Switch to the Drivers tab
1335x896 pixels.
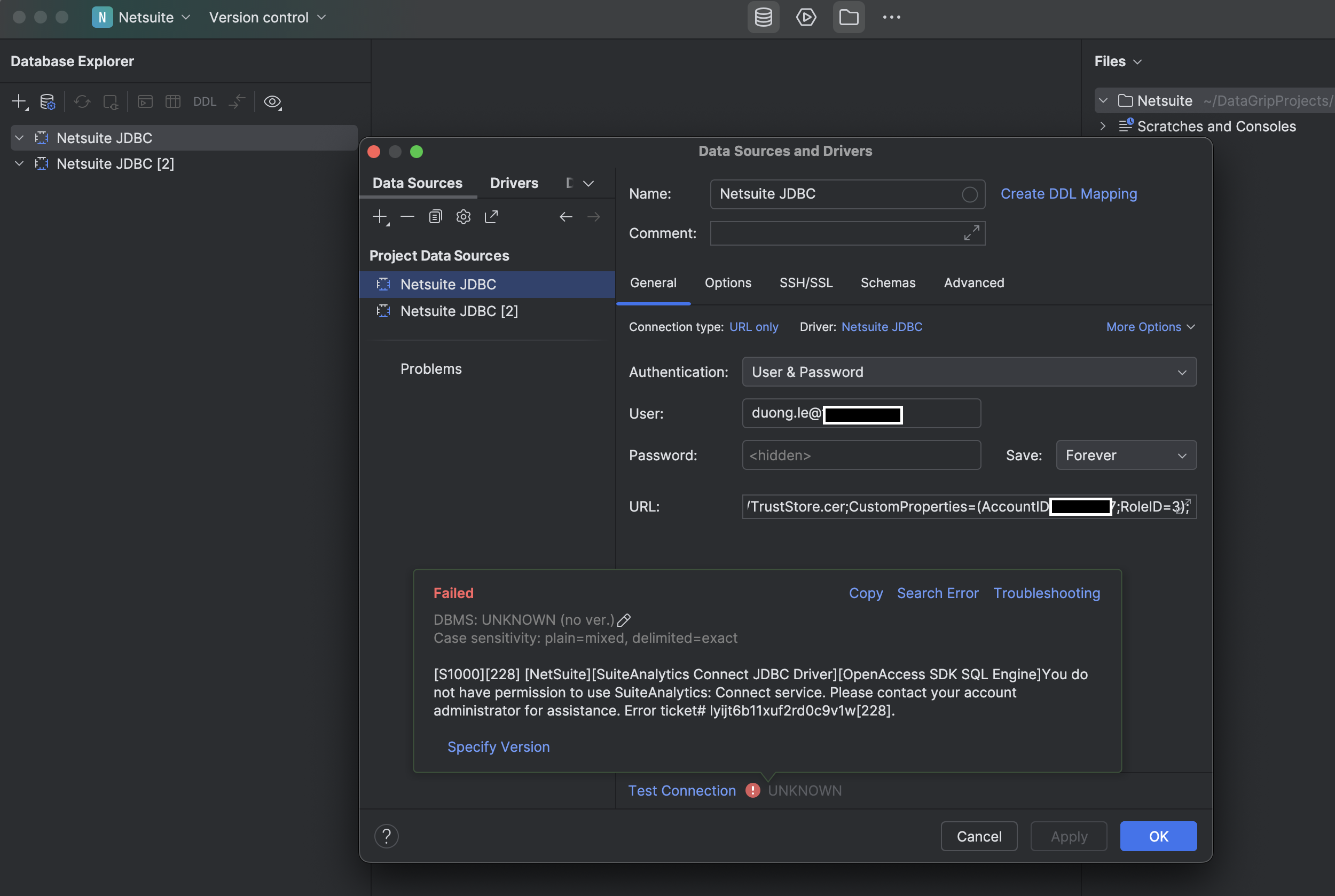[x=514, y=183]
